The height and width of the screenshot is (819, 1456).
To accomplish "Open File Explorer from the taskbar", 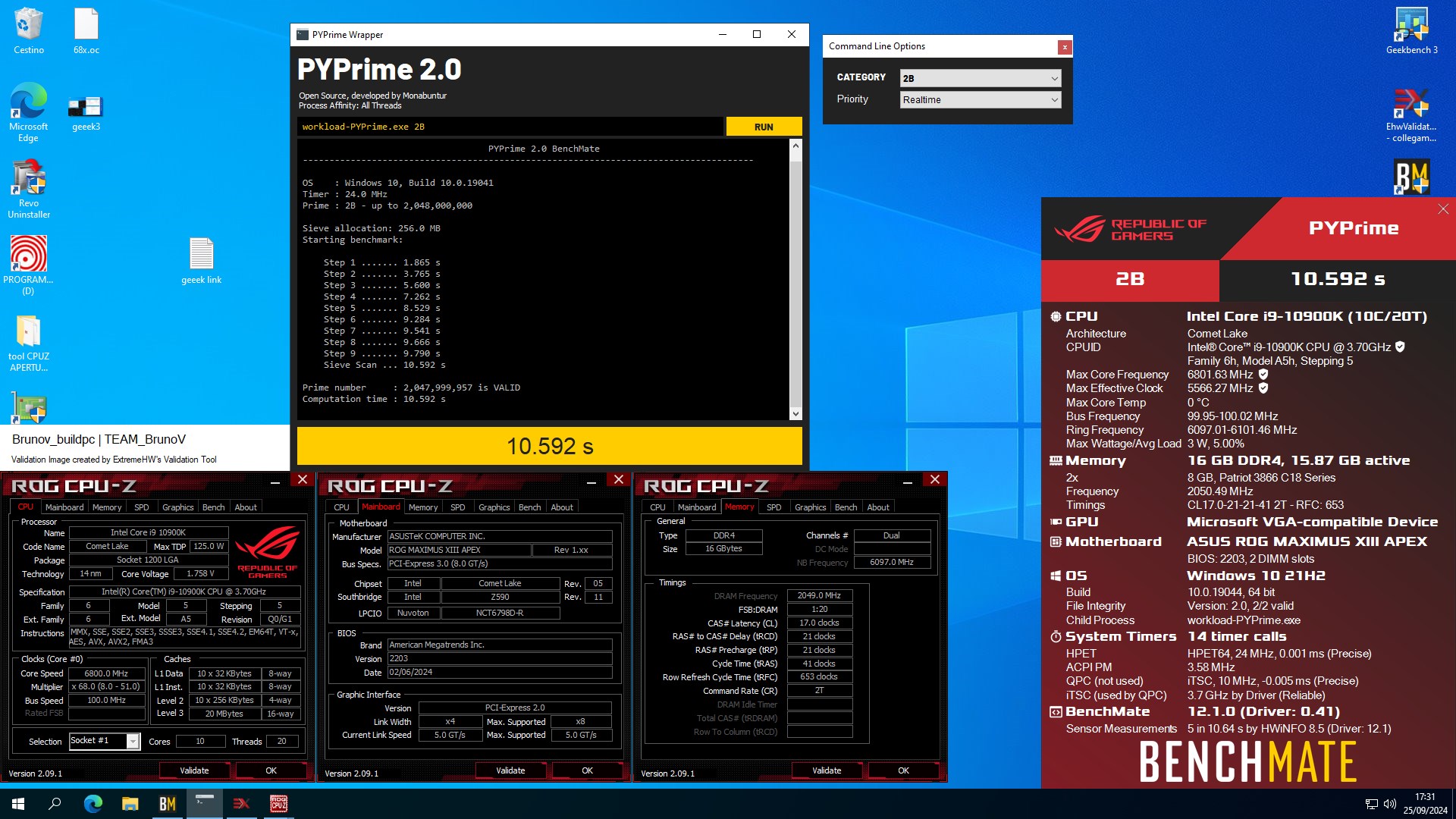I will (x=130, y=804).
